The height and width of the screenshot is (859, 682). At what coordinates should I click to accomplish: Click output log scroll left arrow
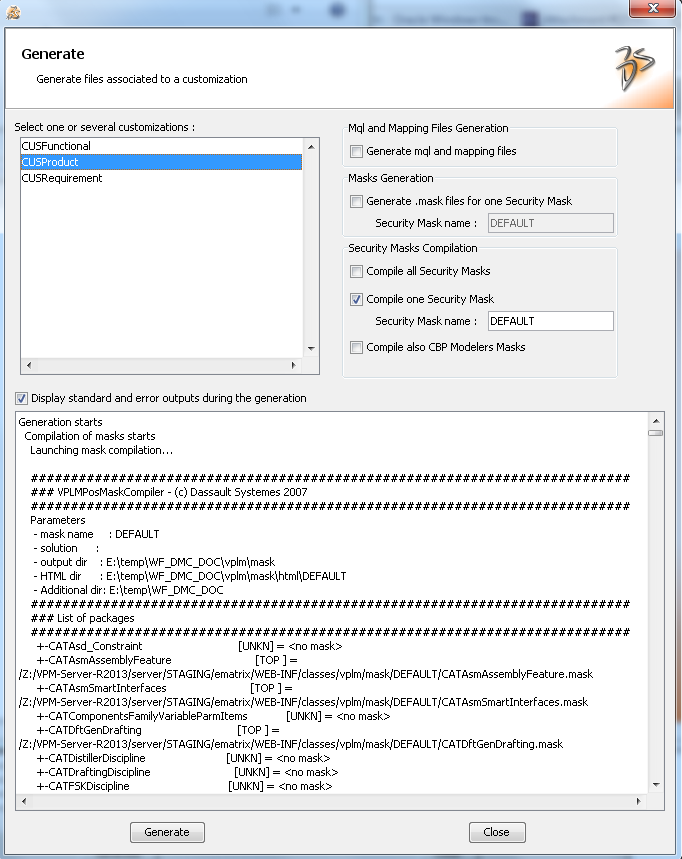(24, 801)
